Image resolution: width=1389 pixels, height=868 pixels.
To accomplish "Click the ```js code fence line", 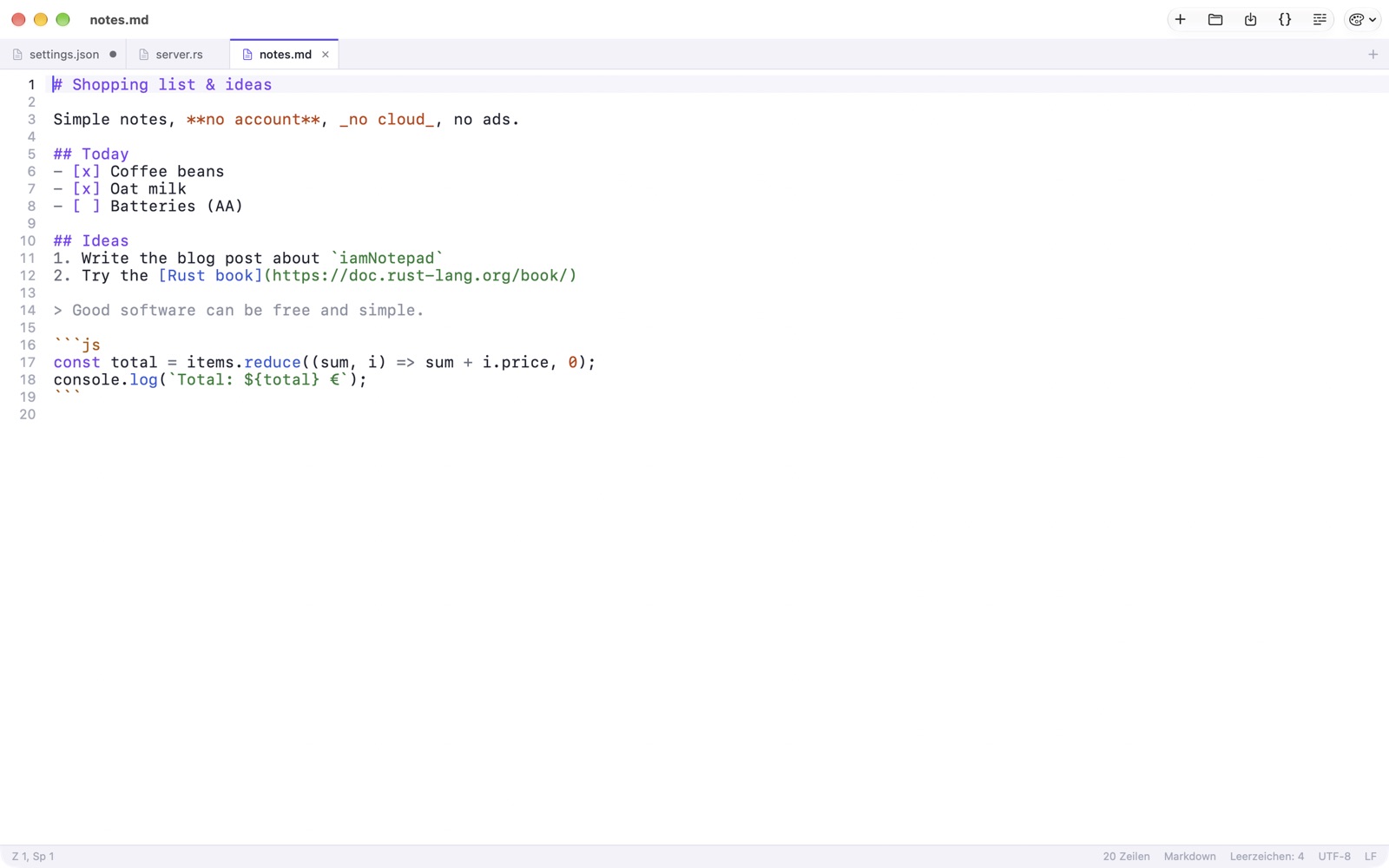I will tap(77, 345).
